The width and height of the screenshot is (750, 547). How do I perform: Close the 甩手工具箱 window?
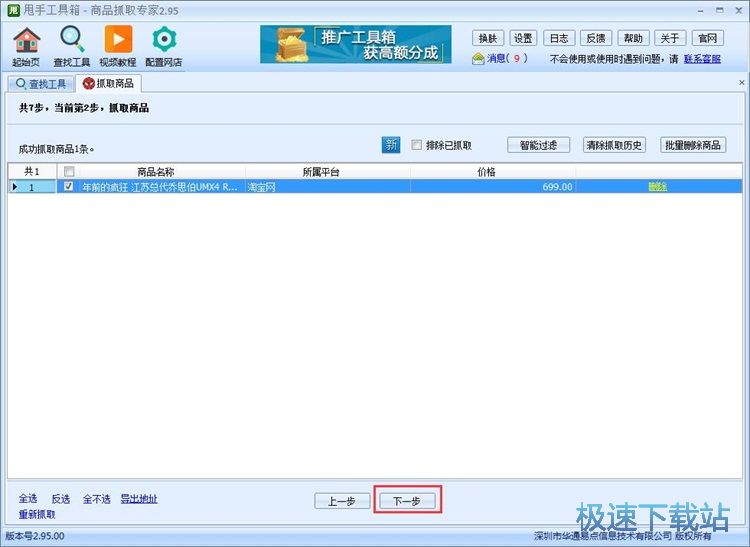739,10
